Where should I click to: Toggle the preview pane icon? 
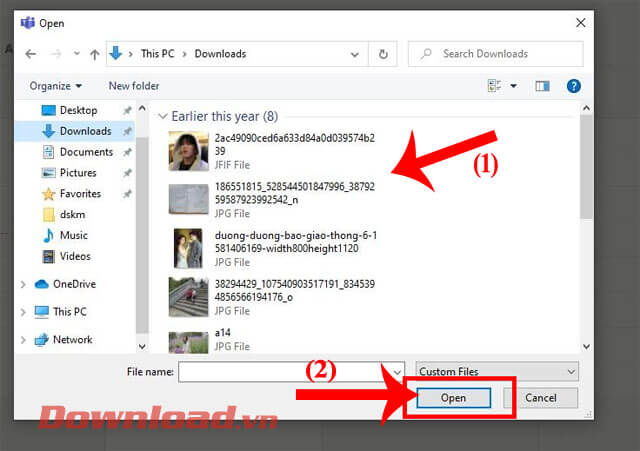coord(543,87)
